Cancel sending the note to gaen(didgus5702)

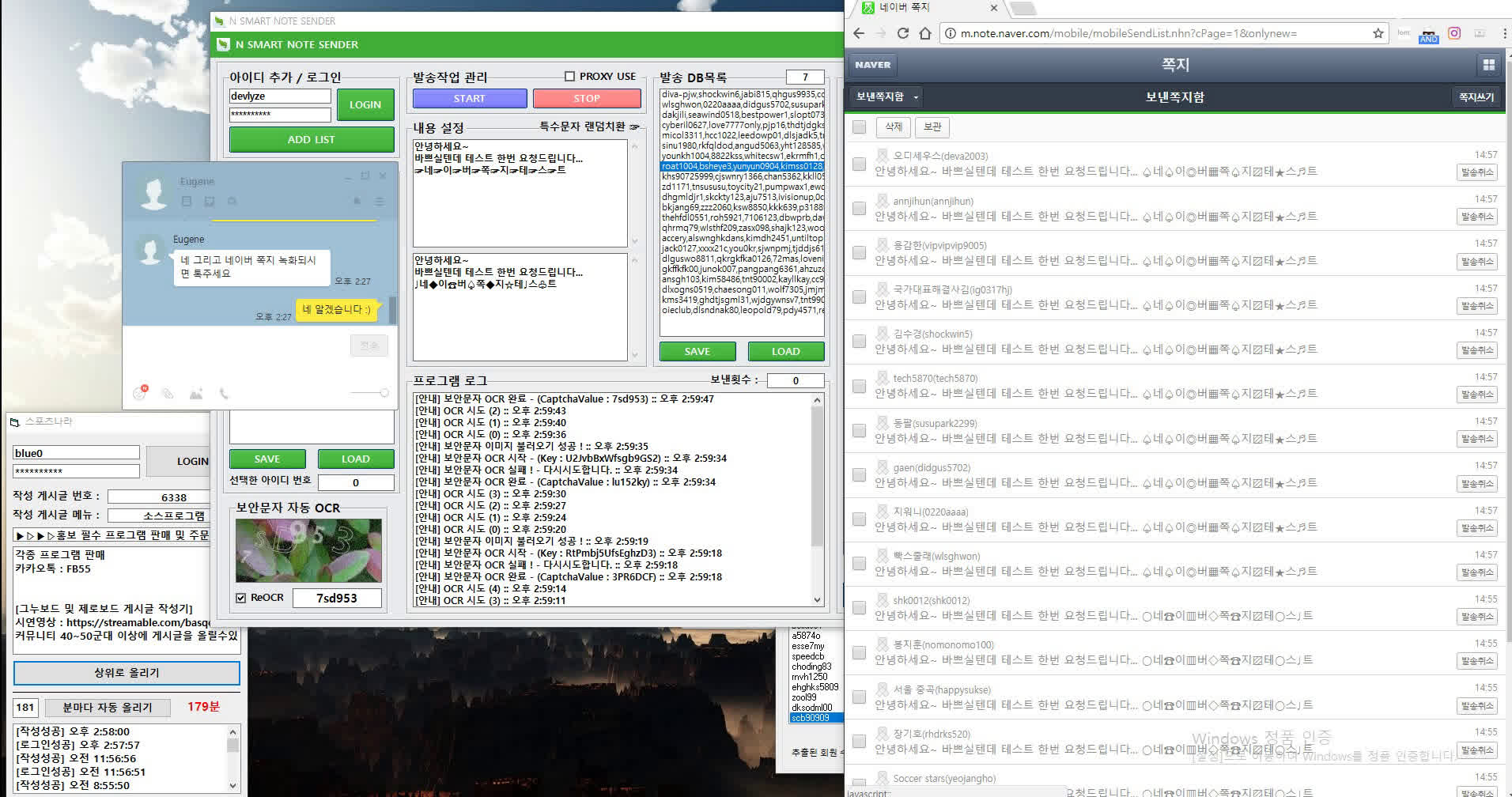click(1477, 483)
